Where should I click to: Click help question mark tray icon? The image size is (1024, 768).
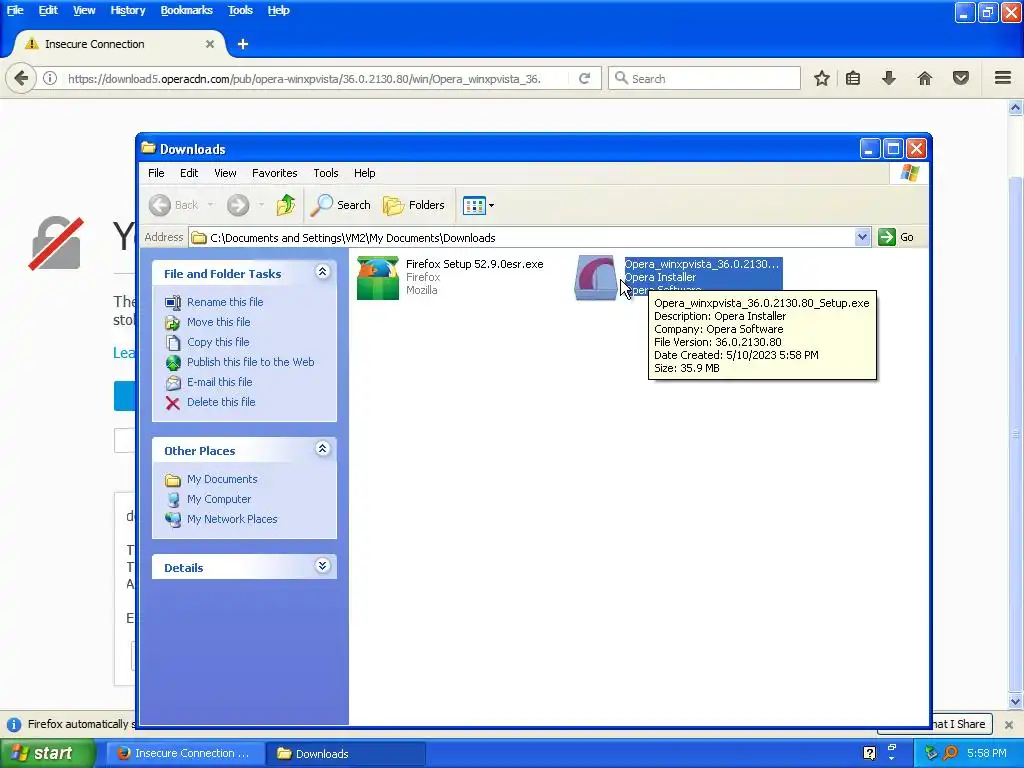click(x=869, y=754)
